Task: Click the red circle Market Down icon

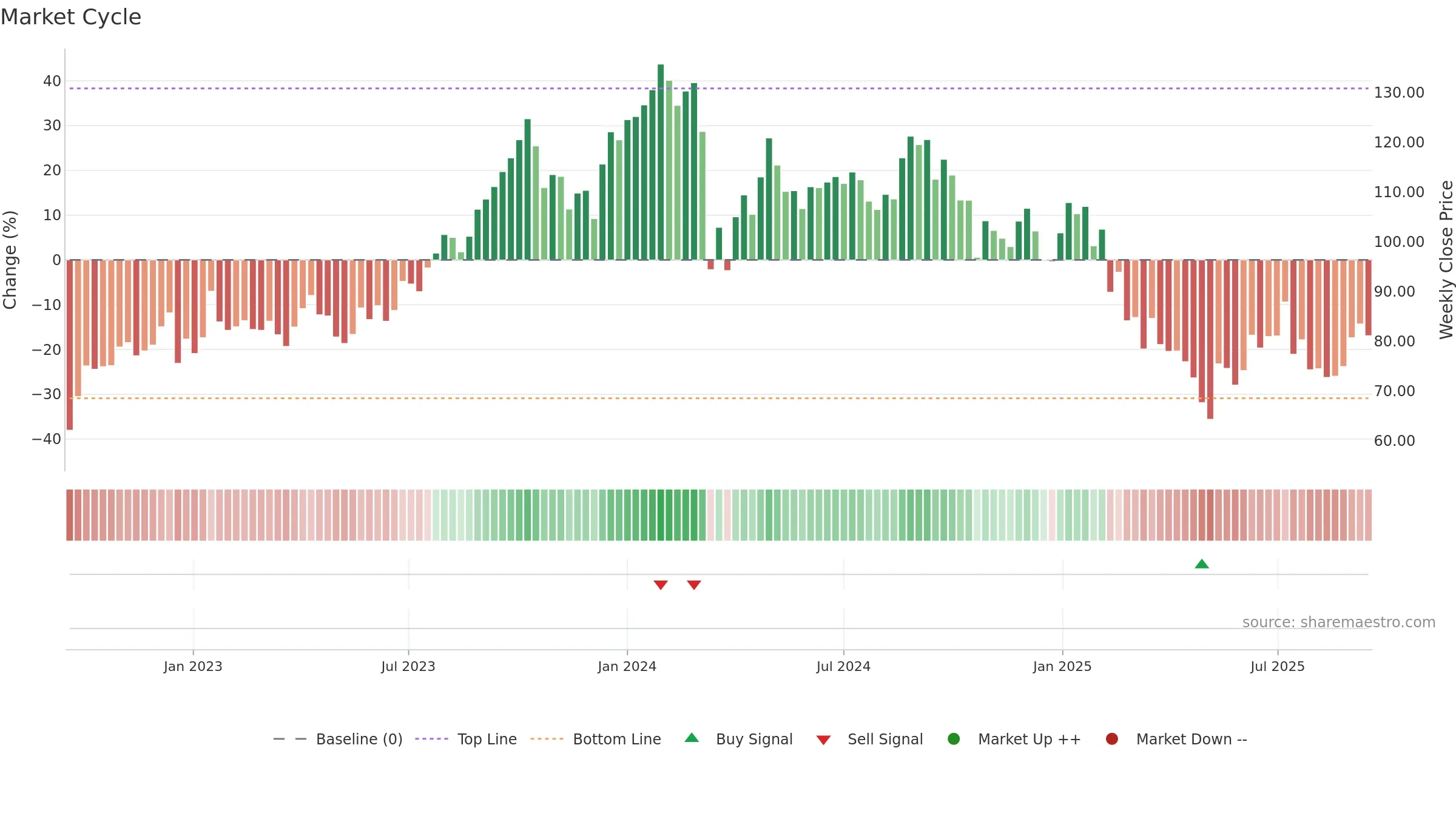Action: point(1112,739)
